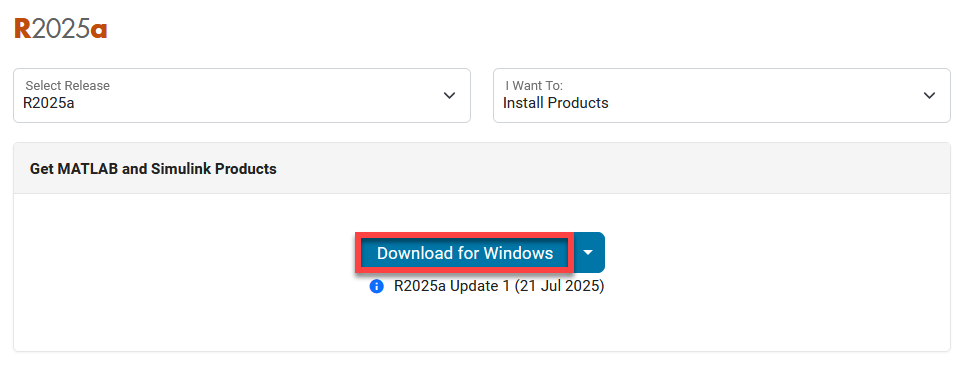Click the Select Release label
969x367 pixels.
click(x=67, y=85)
